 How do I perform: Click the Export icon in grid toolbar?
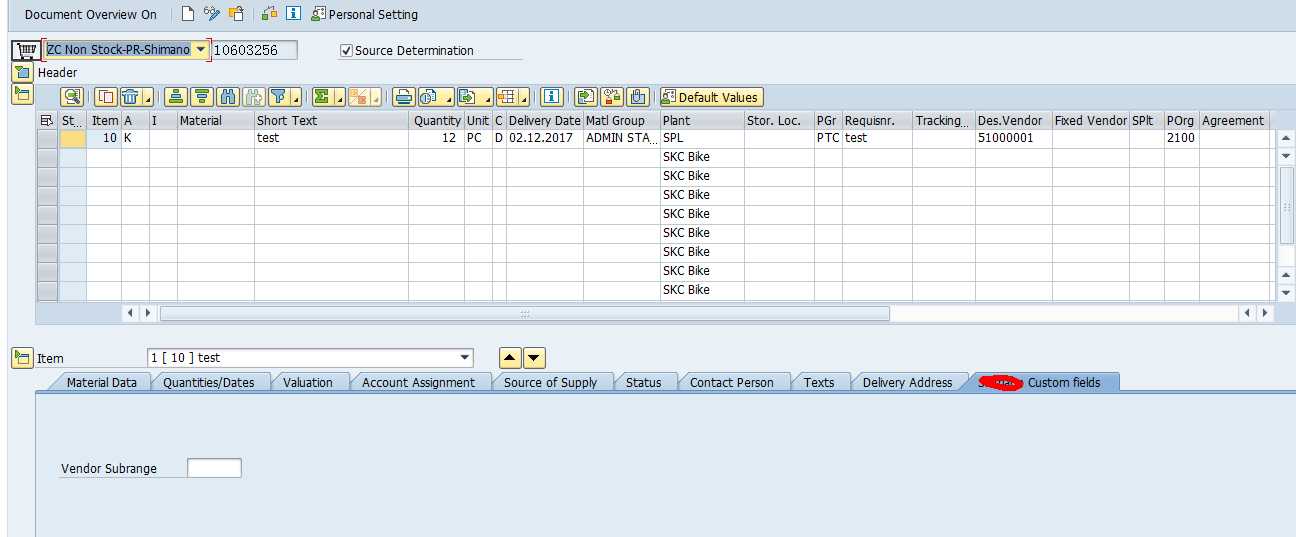tap(467, 97)
